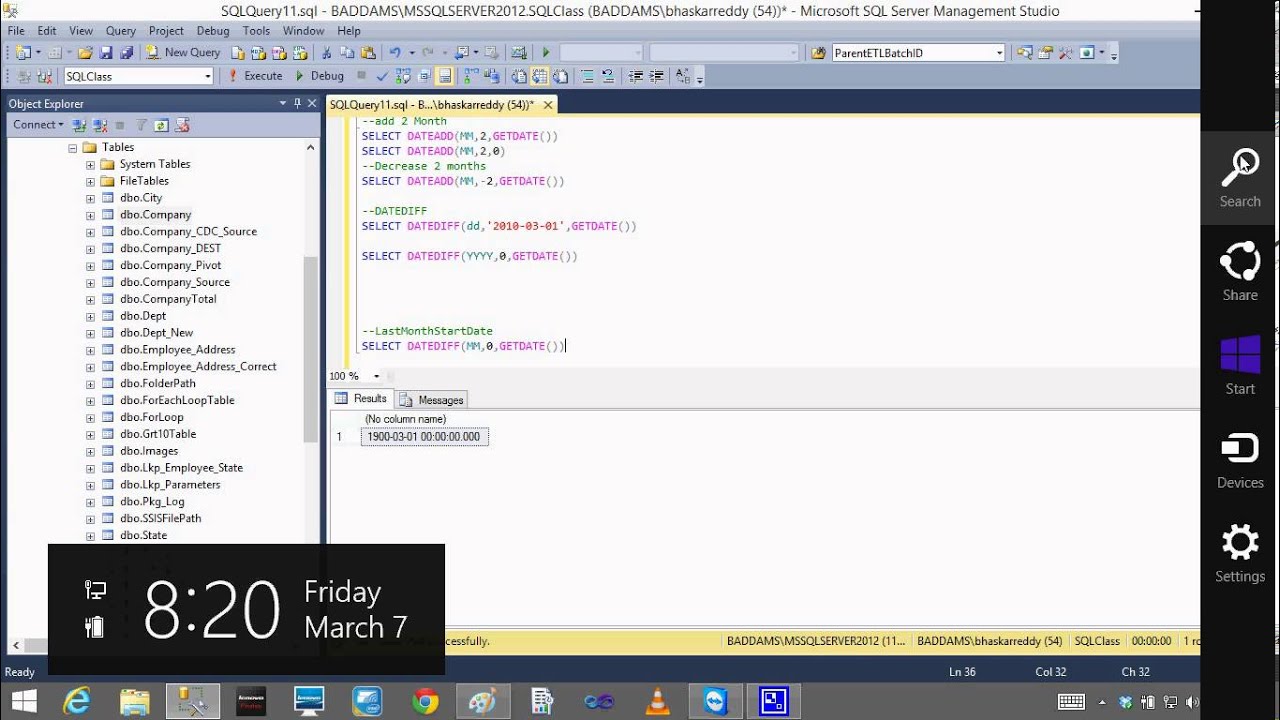The height and width of the screenshot is (720, 1280).
Task: Click the Search charm
Action: (1240, 179)
